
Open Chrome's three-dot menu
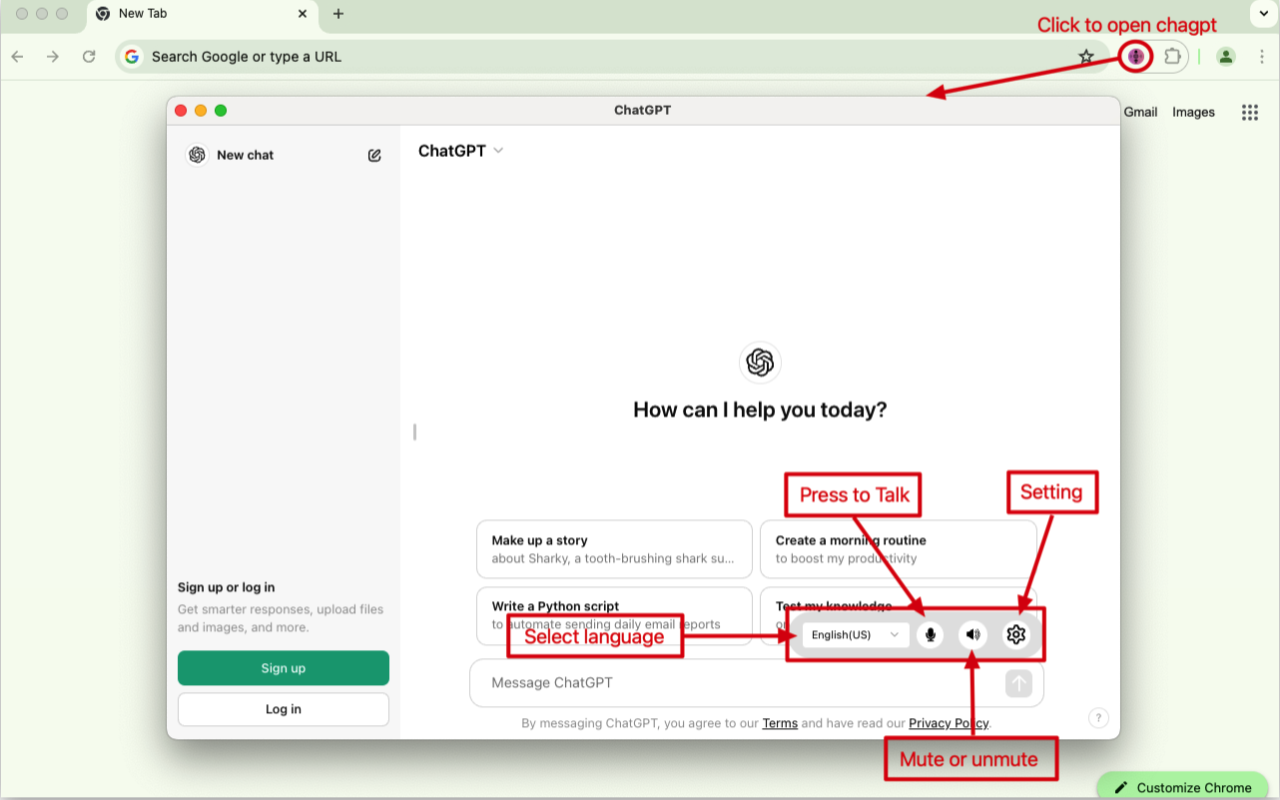1261,57
